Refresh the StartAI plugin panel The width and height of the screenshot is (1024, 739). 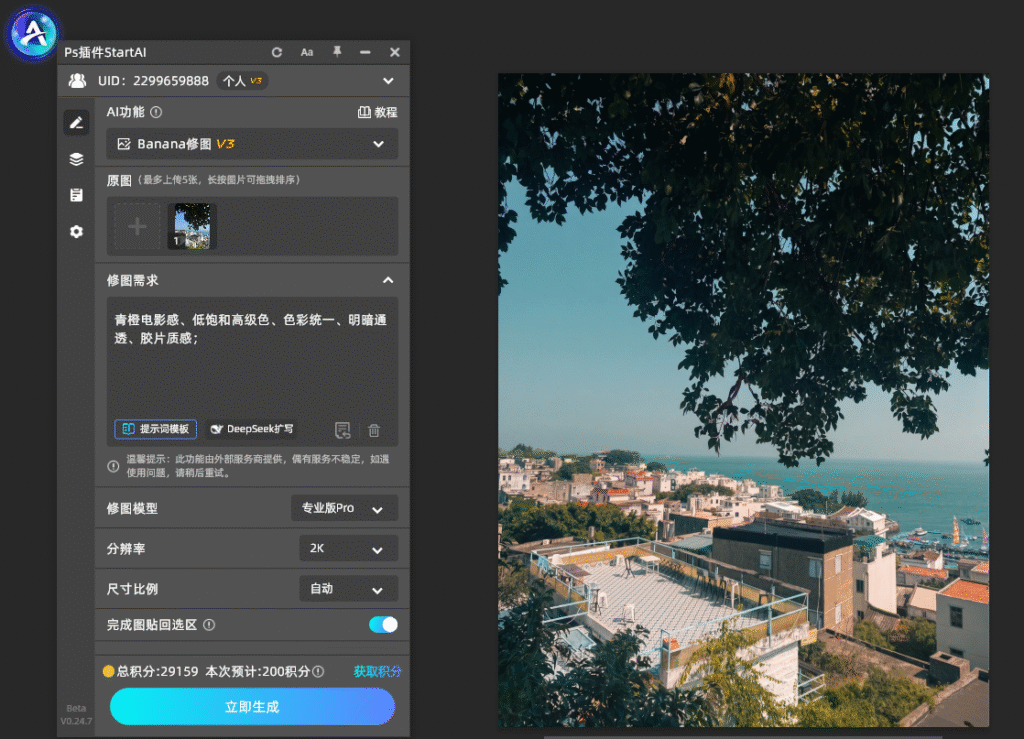tap(277, 52)
